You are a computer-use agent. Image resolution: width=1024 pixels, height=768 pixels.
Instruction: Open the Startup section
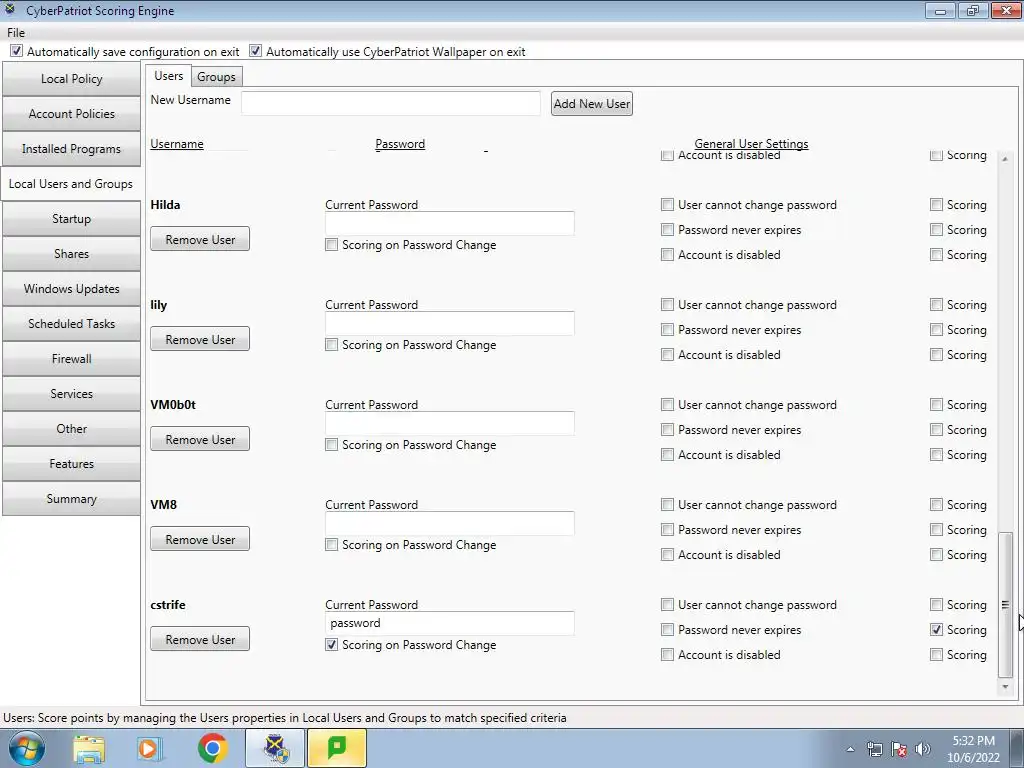pos(71,219)
